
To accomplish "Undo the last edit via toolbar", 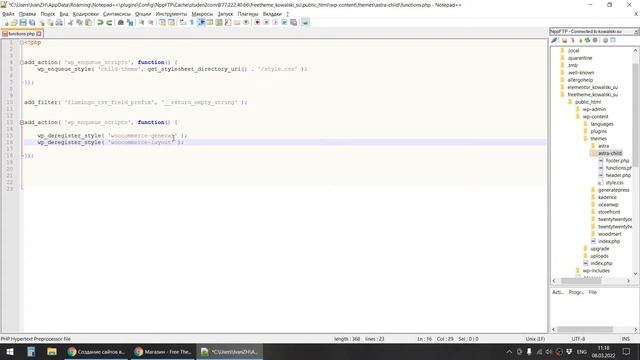I will 100,22.
